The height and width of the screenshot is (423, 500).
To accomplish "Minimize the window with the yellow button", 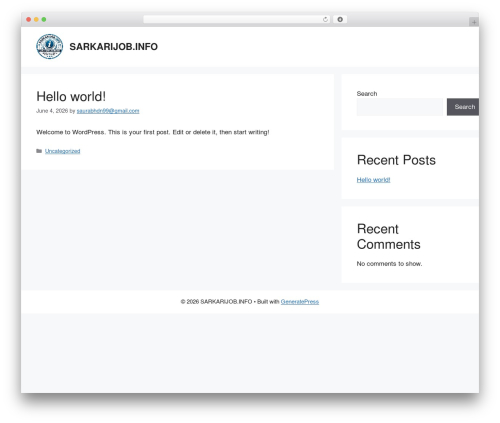I will point(36,20).
